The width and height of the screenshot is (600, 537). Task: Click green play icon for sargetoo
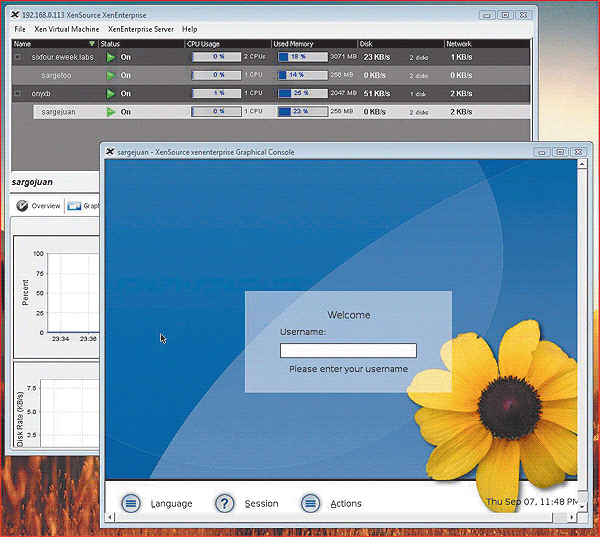click(111, 75)
